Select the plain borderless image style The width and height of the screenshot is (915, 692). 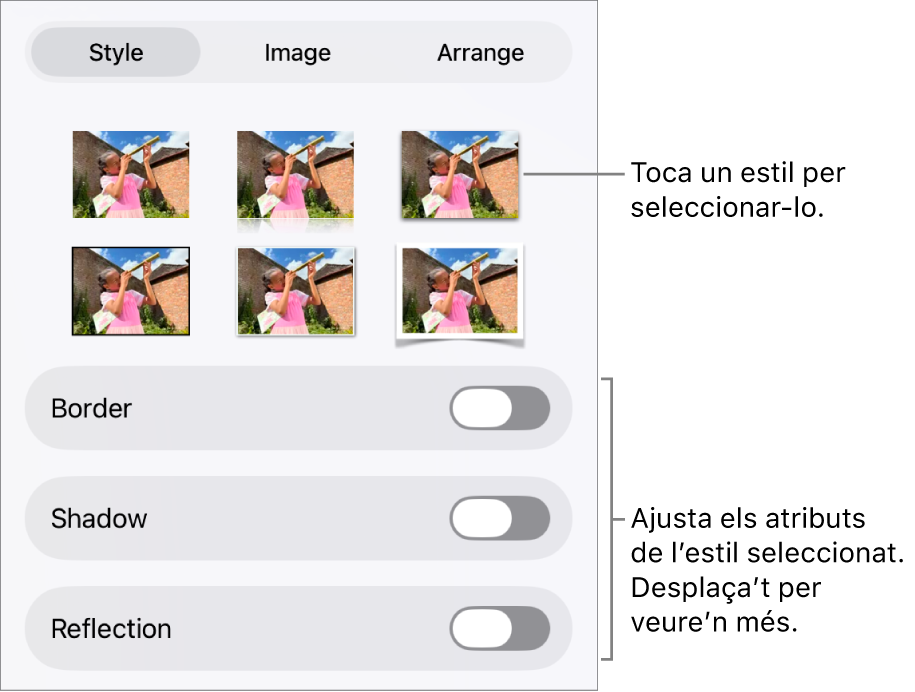131,174
